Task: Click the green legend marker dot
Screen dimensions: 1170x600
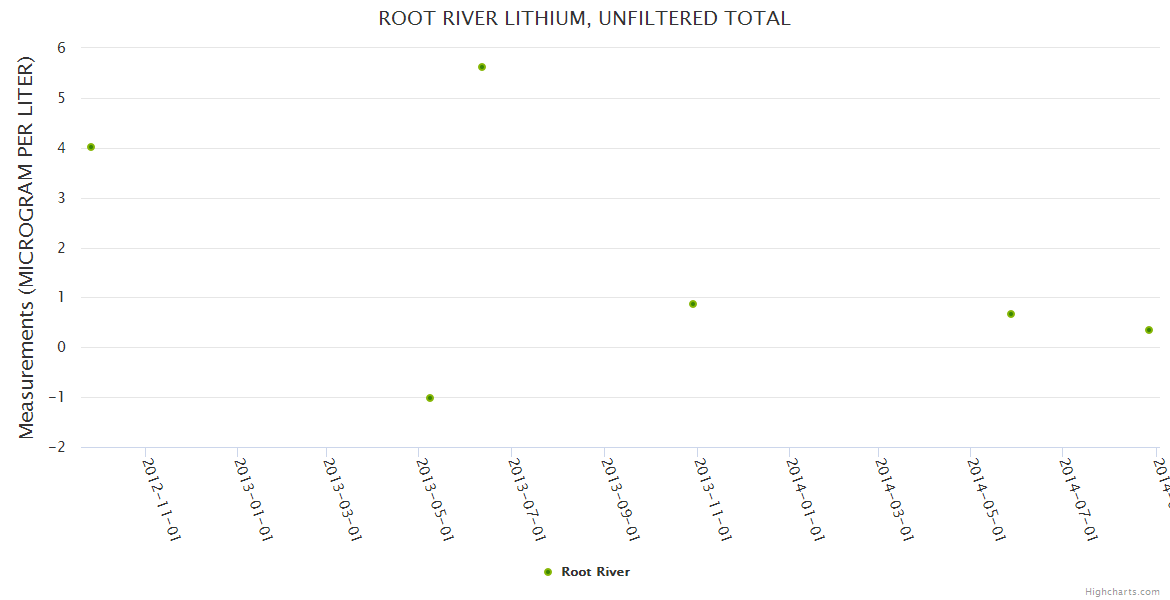Action: click(x=547, y=572)
